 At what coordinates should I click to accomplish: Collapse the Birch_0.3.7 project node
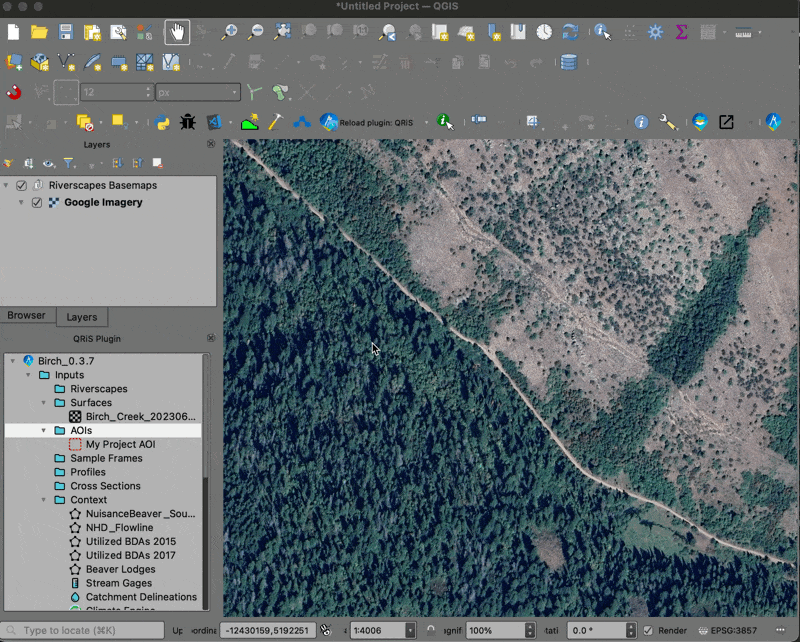[x=13, y=361]
